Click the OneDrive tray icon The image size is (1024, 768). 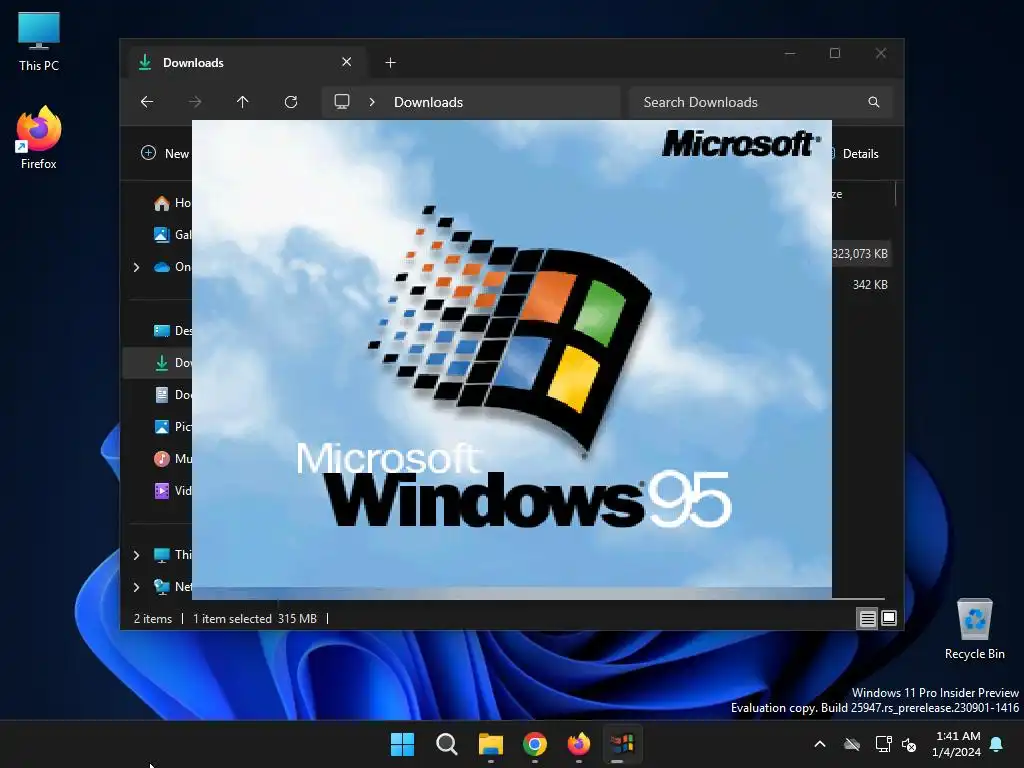coord(852,744)
